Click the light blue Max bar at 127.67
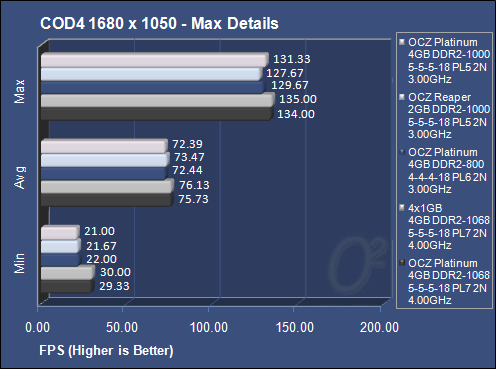 click(151, 74)
